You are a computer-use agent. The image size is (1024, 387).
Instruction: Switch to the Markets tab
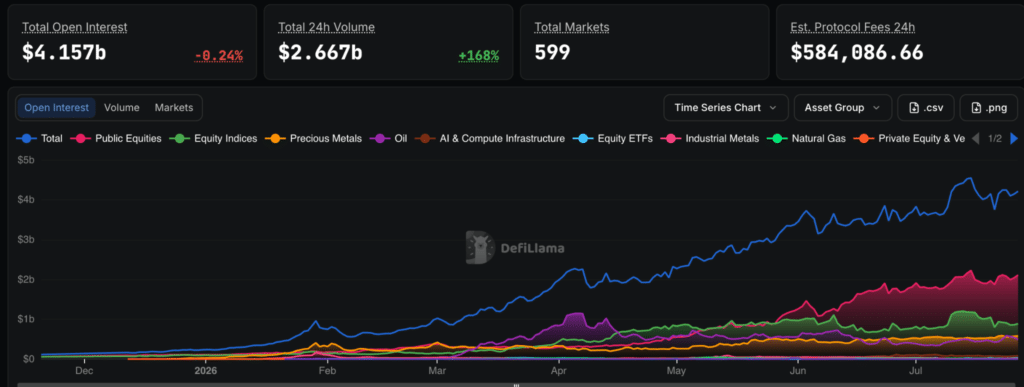[x=174, y=108]
